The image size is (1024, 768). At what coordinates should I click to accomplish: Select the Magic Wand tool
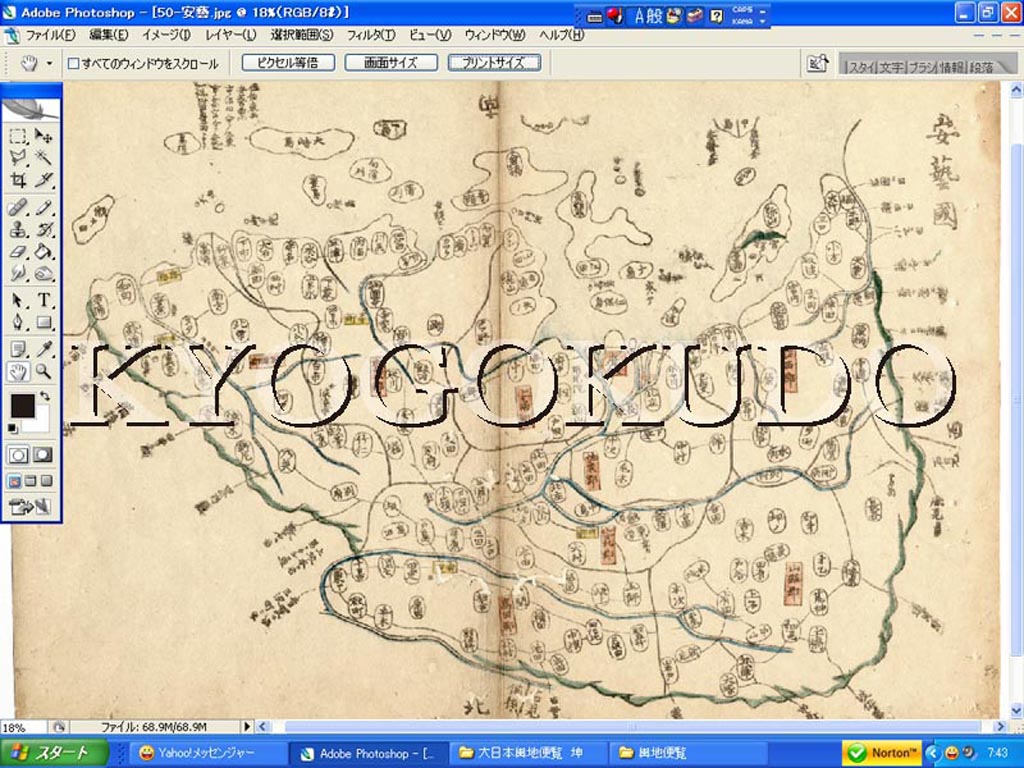pos(43,157)
